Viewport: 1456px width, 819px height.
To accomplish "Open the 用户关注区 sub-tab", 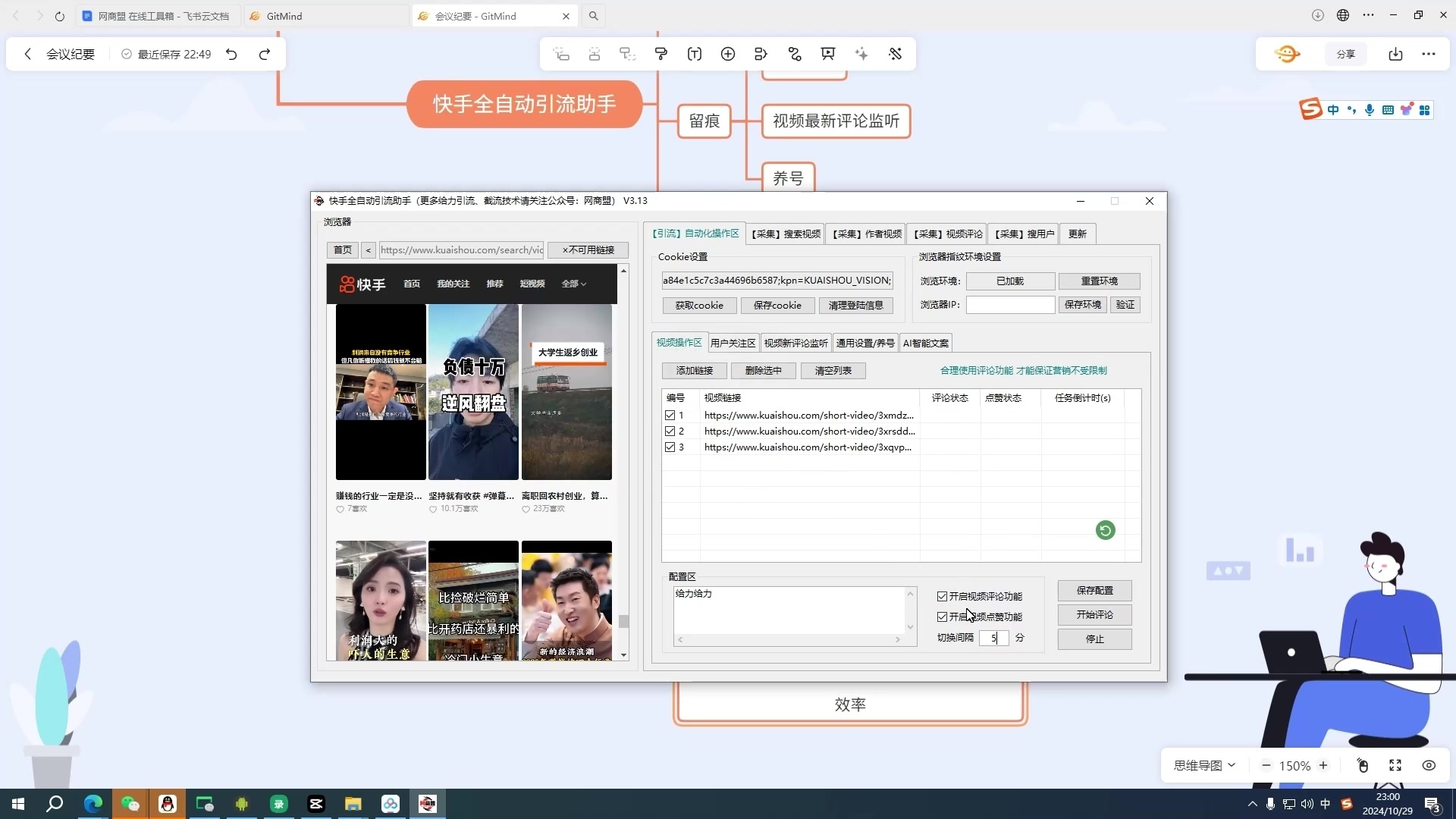I will coord(733,344).
